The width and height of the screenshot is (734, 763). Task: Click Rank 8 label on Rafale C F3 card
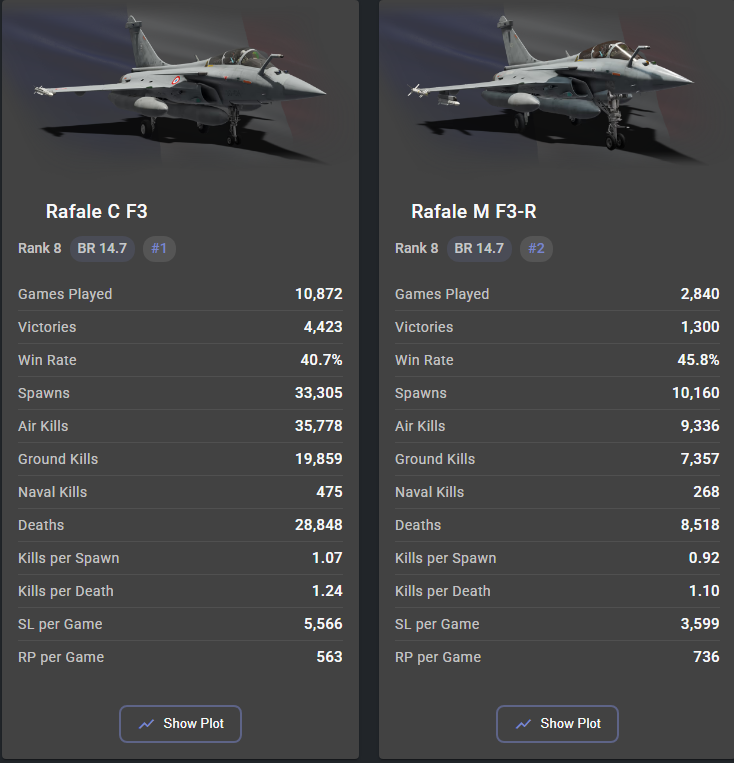point(39,248)
